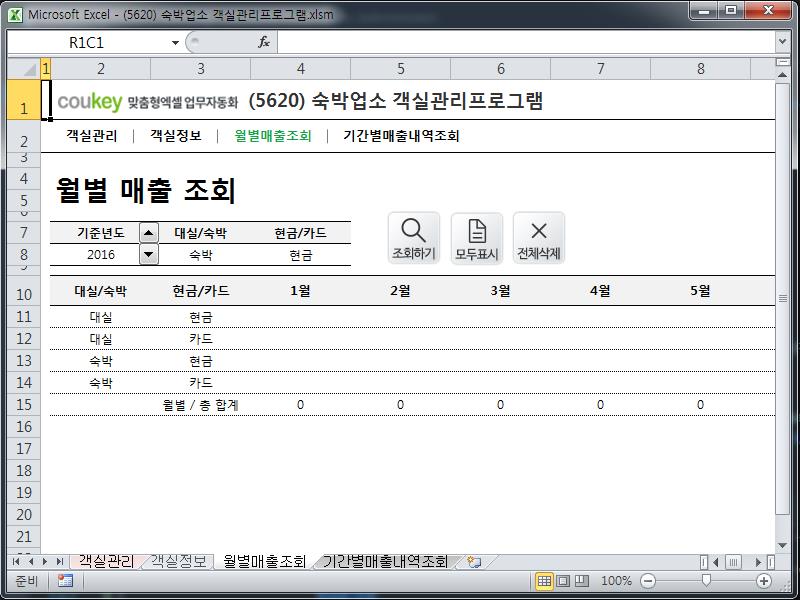Click the 객실관리 navigation link
Image resolution: width=800 pixels, height=600 pixels.
click(92, 136)
